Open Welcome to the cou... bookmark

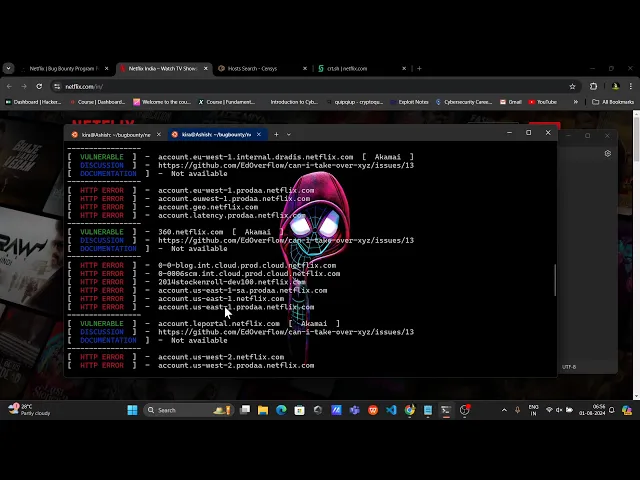pyautogui.click(x=162, y=102)
